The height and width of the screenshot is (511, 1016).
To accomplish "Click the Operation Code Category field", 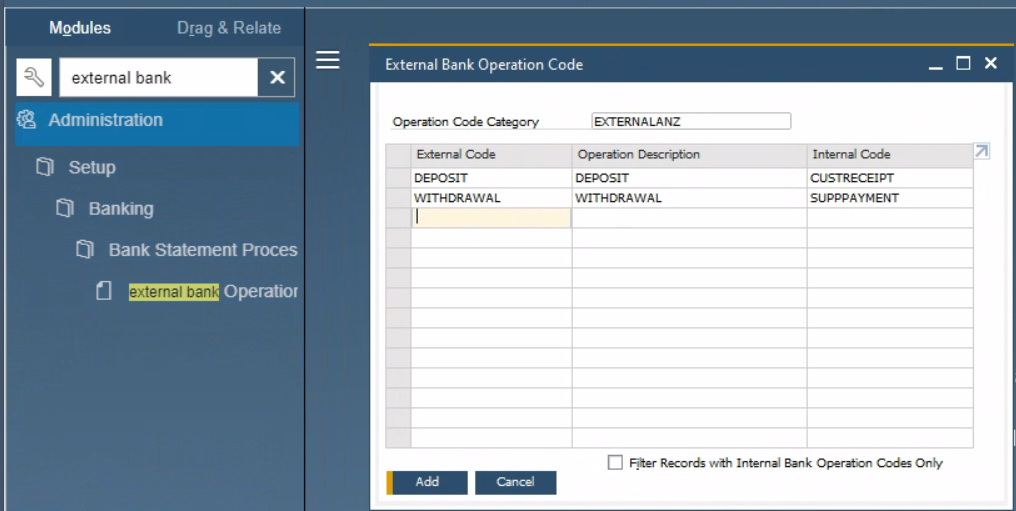I will (x=691, y=121).
